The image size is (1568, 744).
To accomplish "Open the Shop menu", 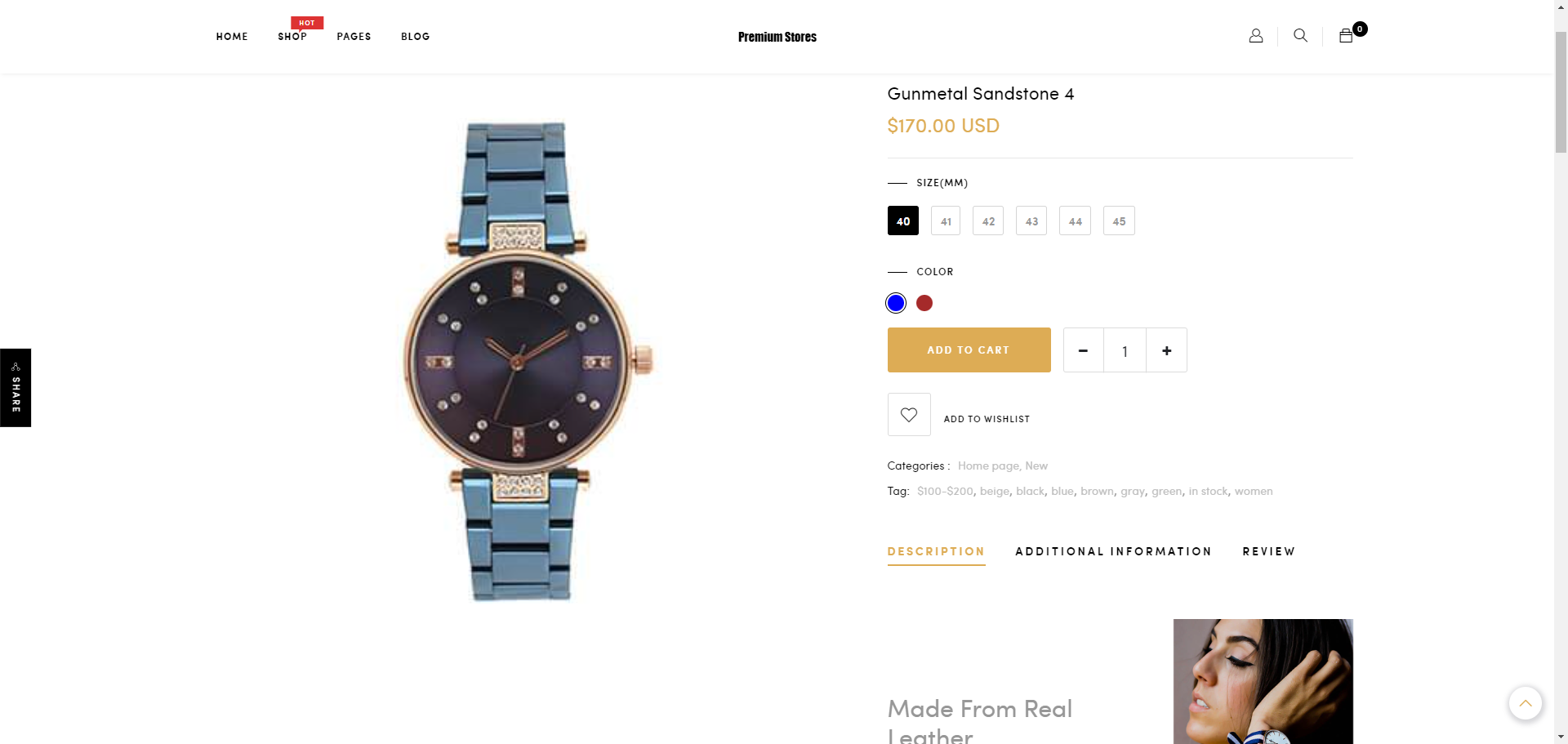I will 292,37.
